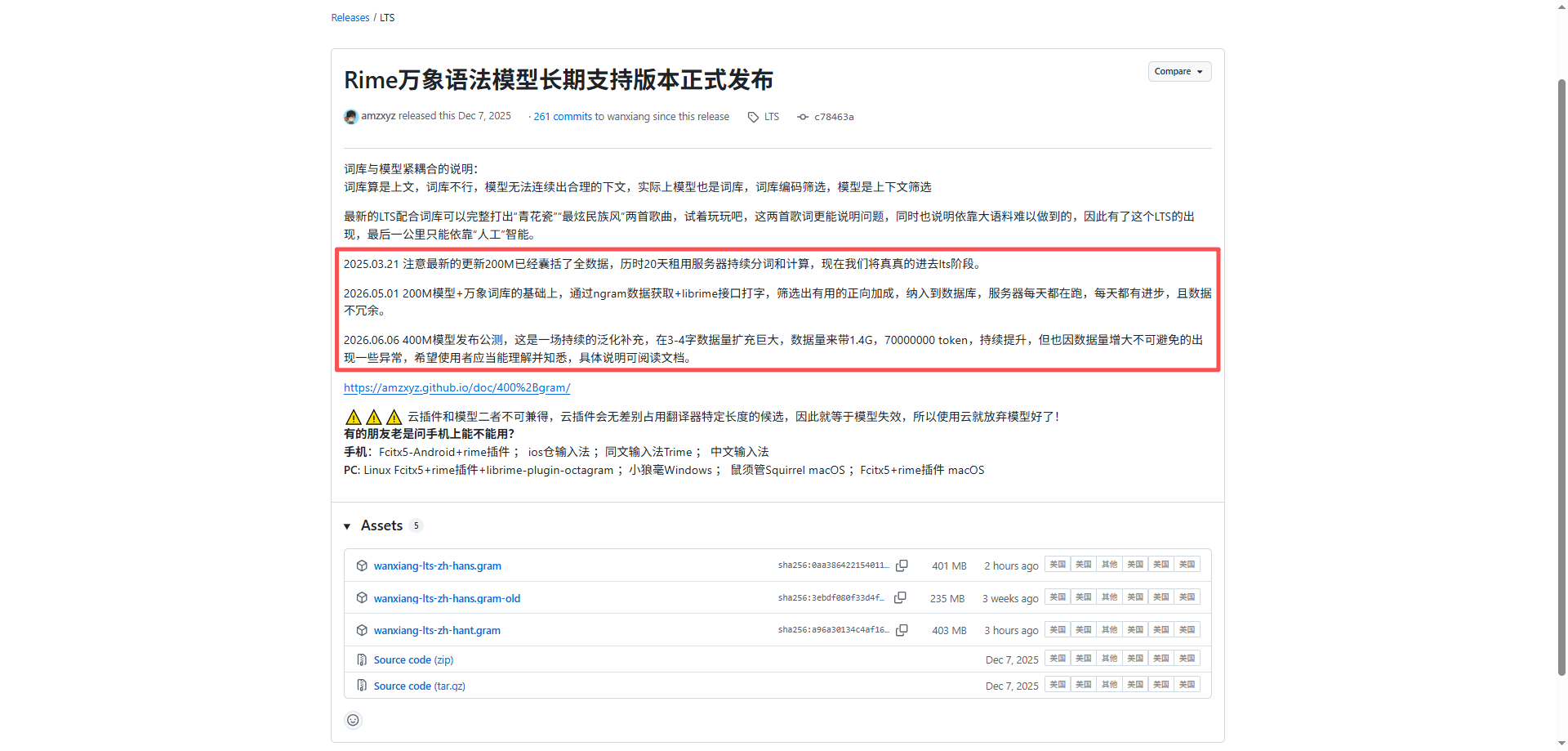The width and height of the screenshot is (1568, 751).
Task: Download Source code (tar.gz)
Action: click(x=420, y=686)
